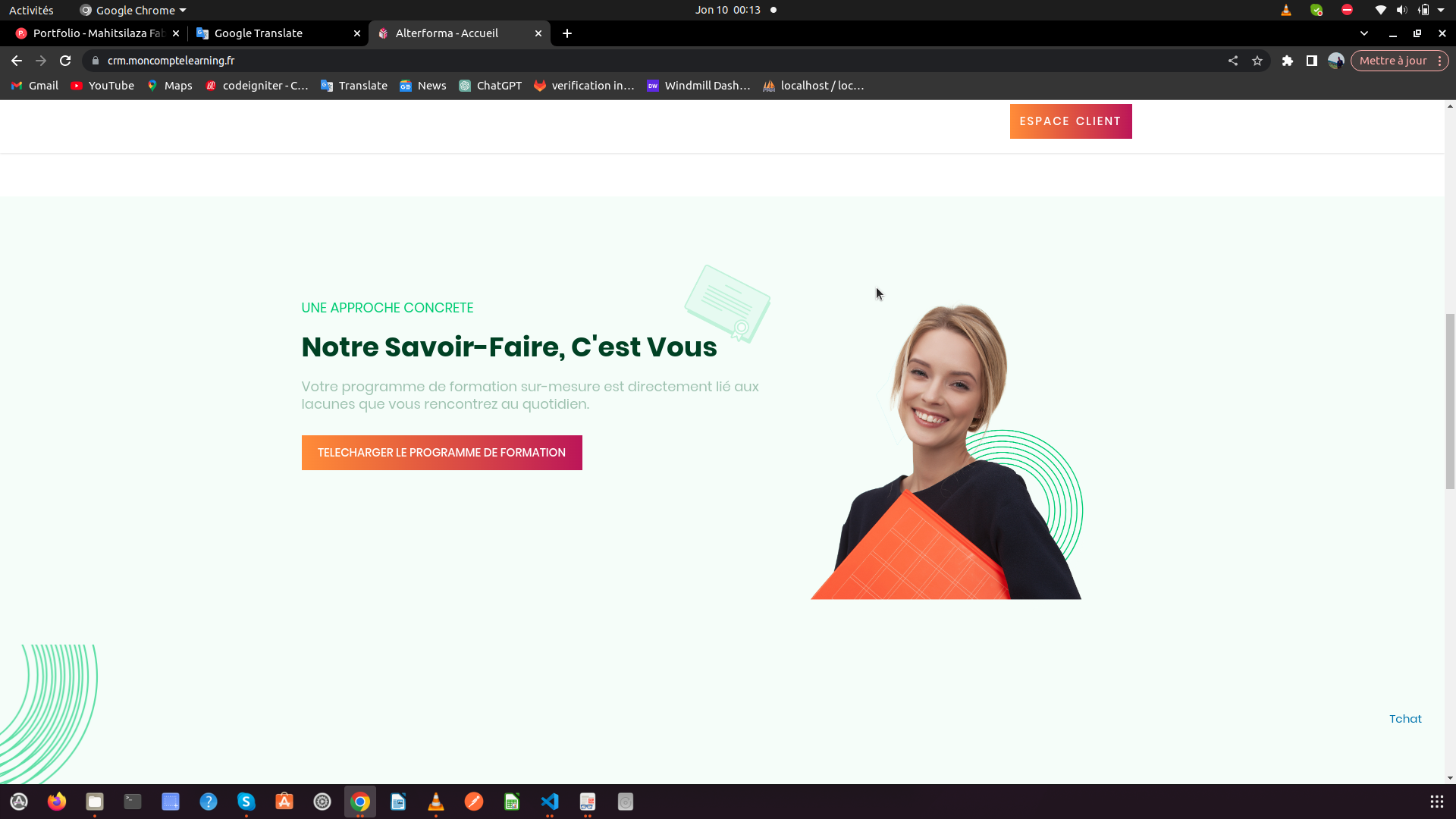The width and height of the screenshot is (1456, 819).
Task: Show the applications grid
Action: pos(1437,802)
